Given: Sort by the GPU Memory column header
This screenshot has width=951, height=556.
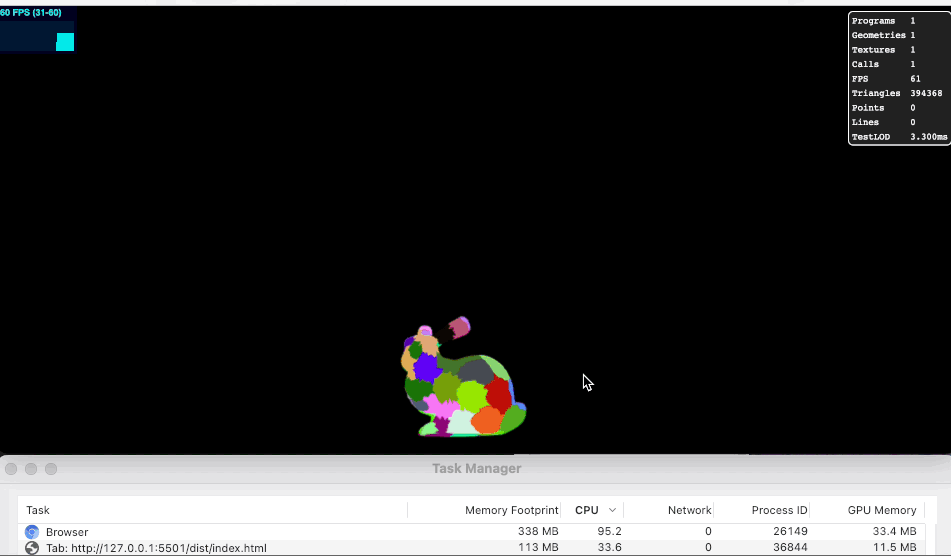Looking at the screenshot, I should tap(882, 510).
